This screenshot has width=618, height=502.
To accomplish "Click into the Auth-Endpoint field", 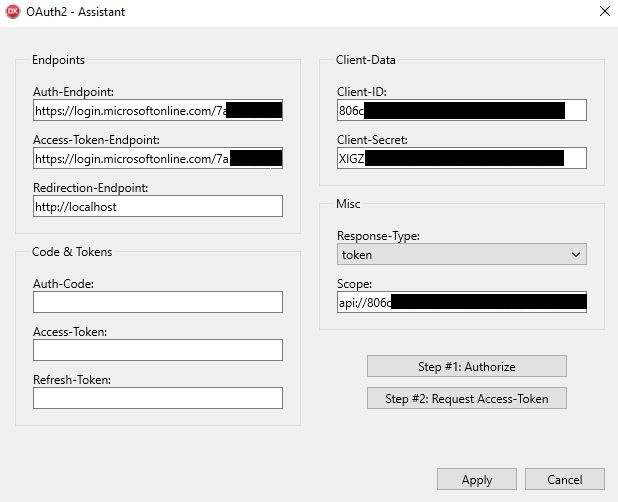I will (x=158, y=110).
